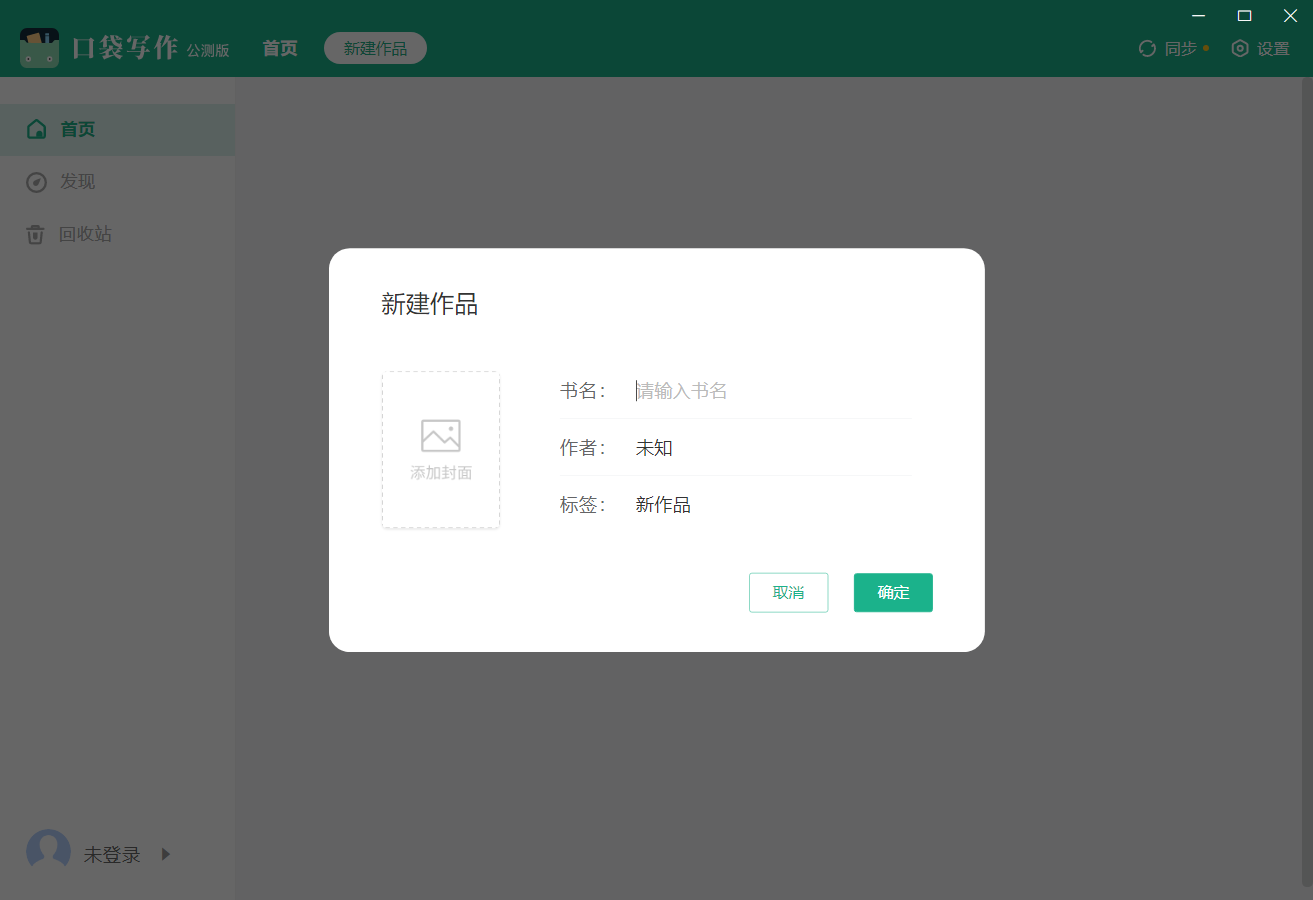Open 发现 compass icon in sidebar

[36, 182]
